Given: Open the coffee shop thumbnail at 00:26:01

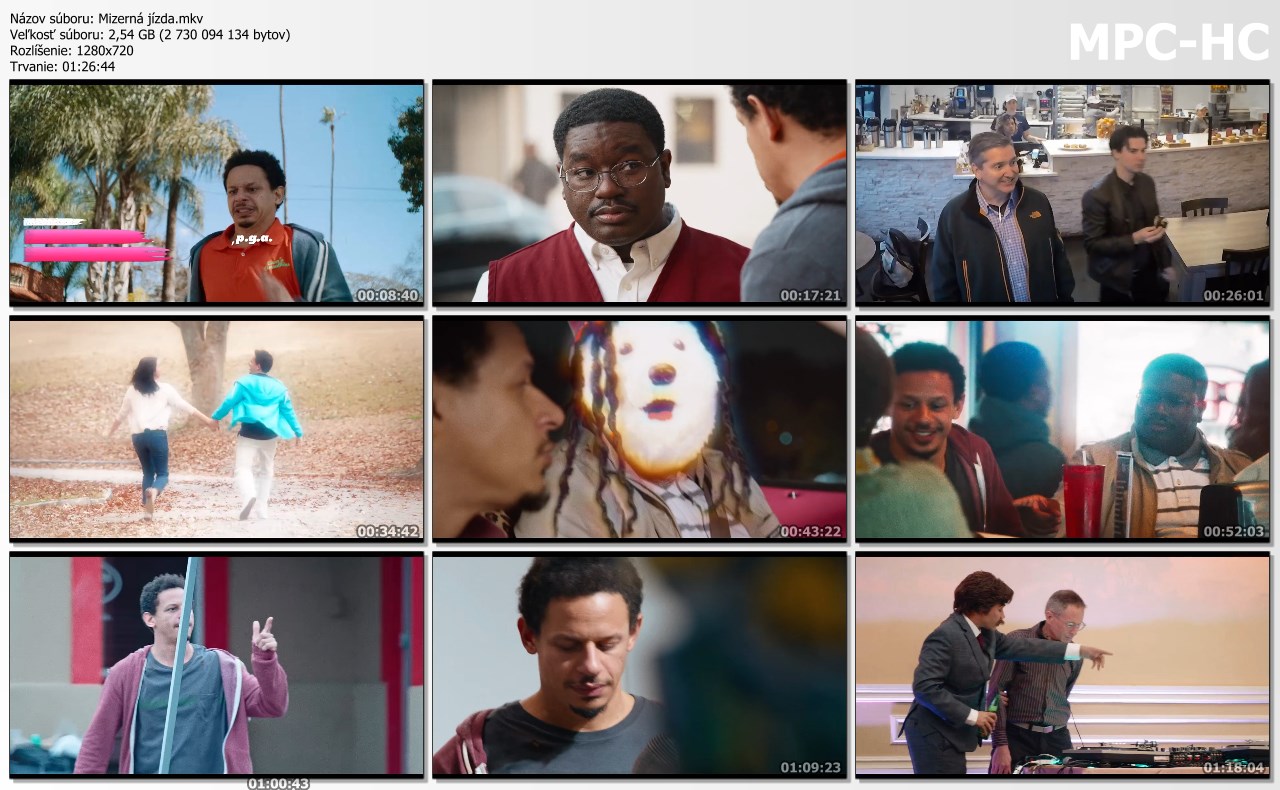Looking at the screenshot, I should [x=1062, y=193].
